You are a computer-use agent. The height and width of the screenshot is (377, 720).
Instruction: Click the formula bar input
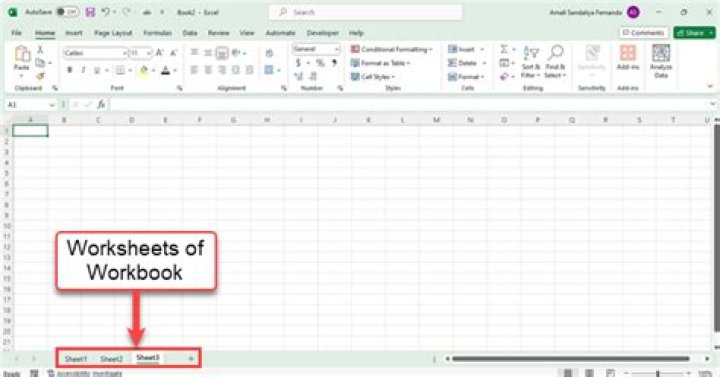pos(409,105)
